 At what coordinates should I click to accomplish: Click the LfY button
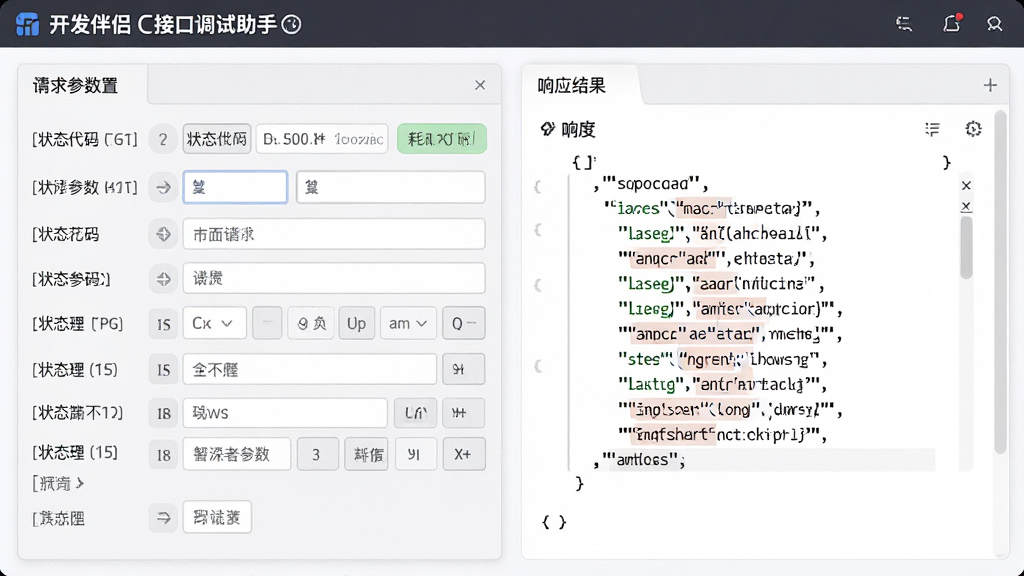(x=415, y=413)
